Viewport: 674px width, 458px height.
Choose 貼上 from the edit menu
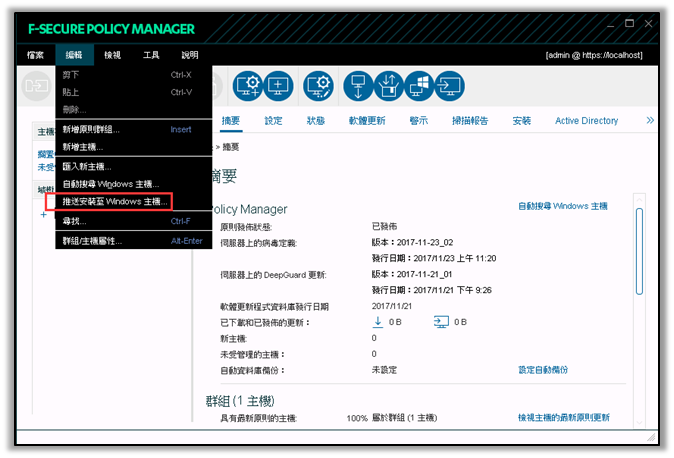tap(134, 92)
